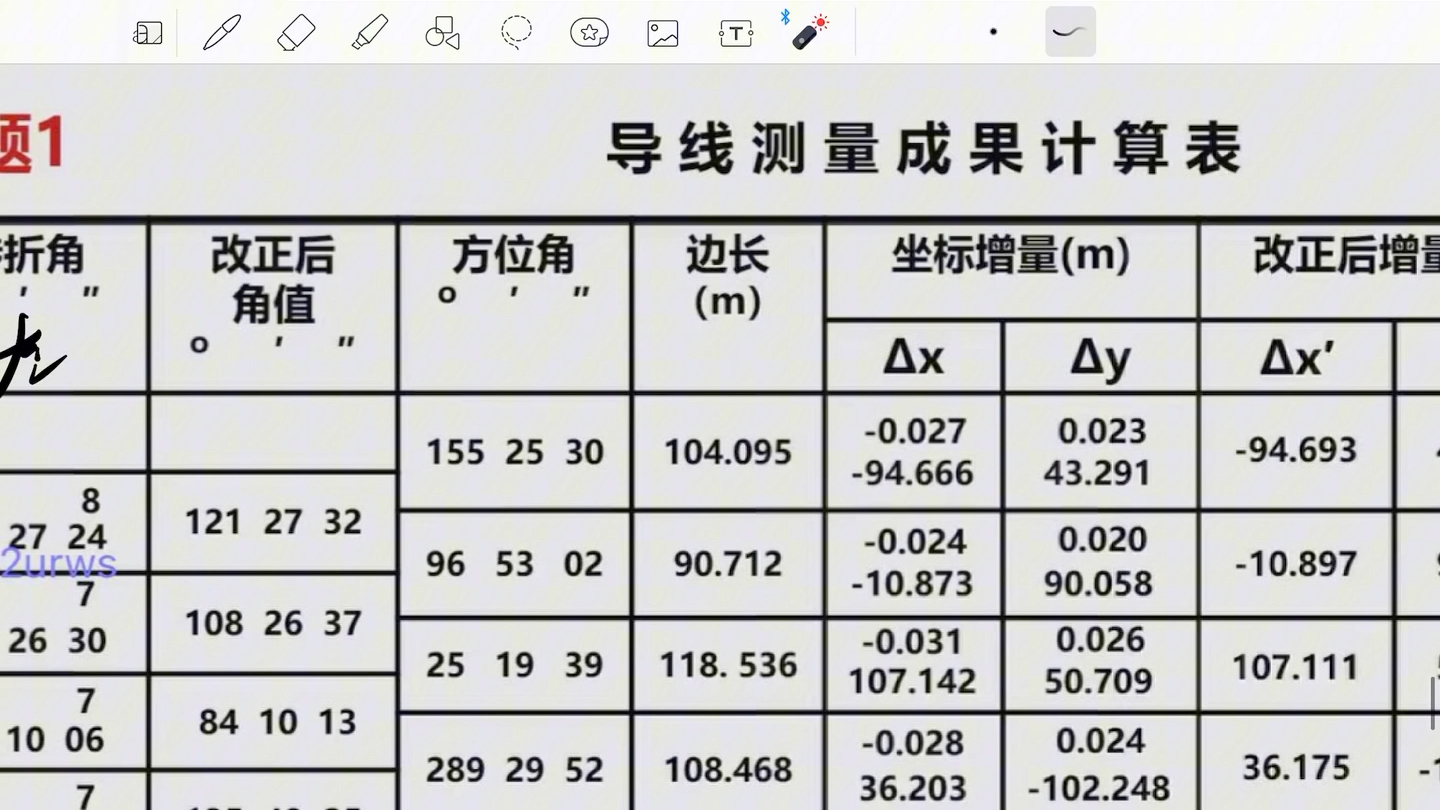Image resolution: width=1440 pixels, height=810 pixels.
Task: Click correction value 0.026
Action: [x=1100, y=640]
